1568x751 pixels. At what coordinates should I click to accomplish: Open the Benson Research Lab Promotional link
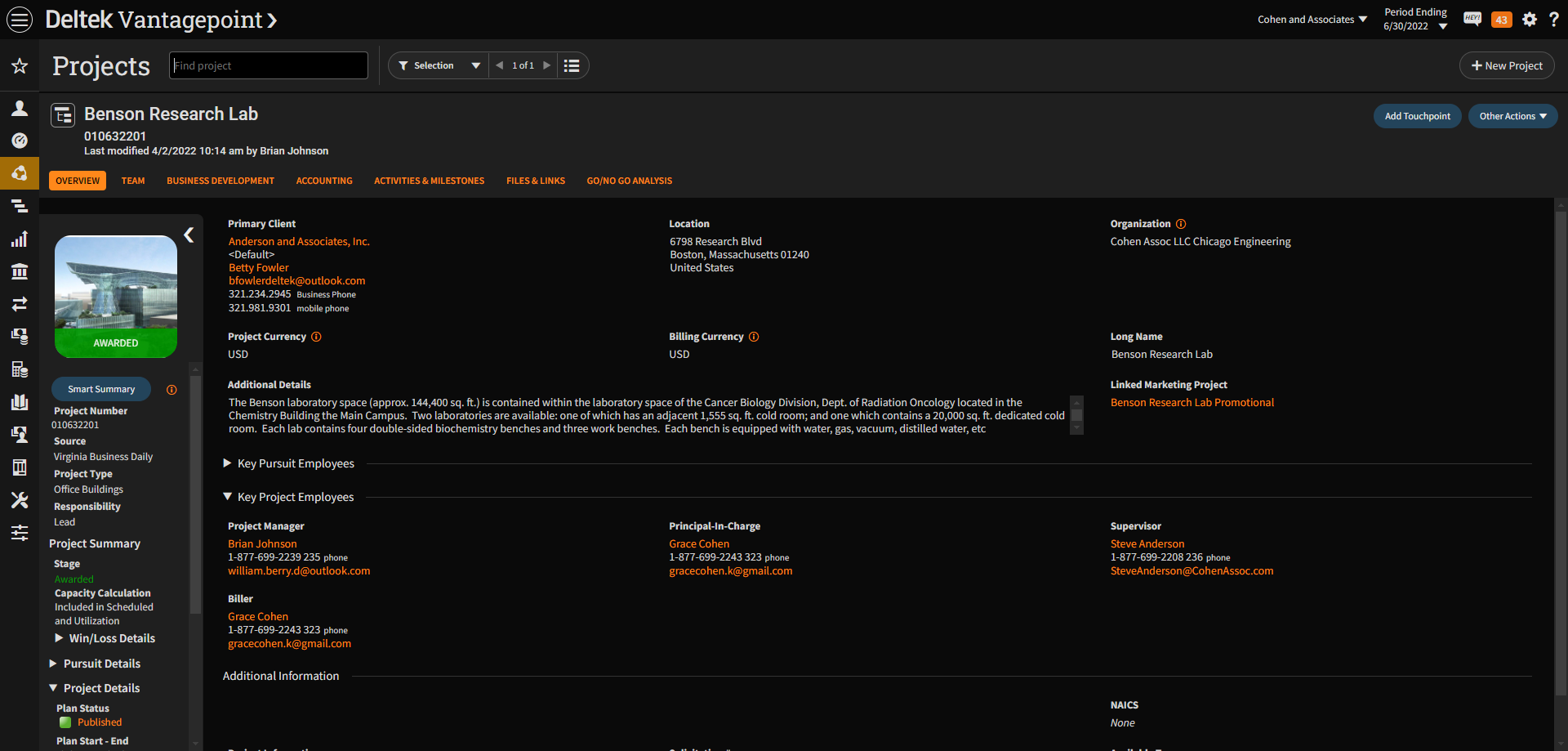(1192, 403)
